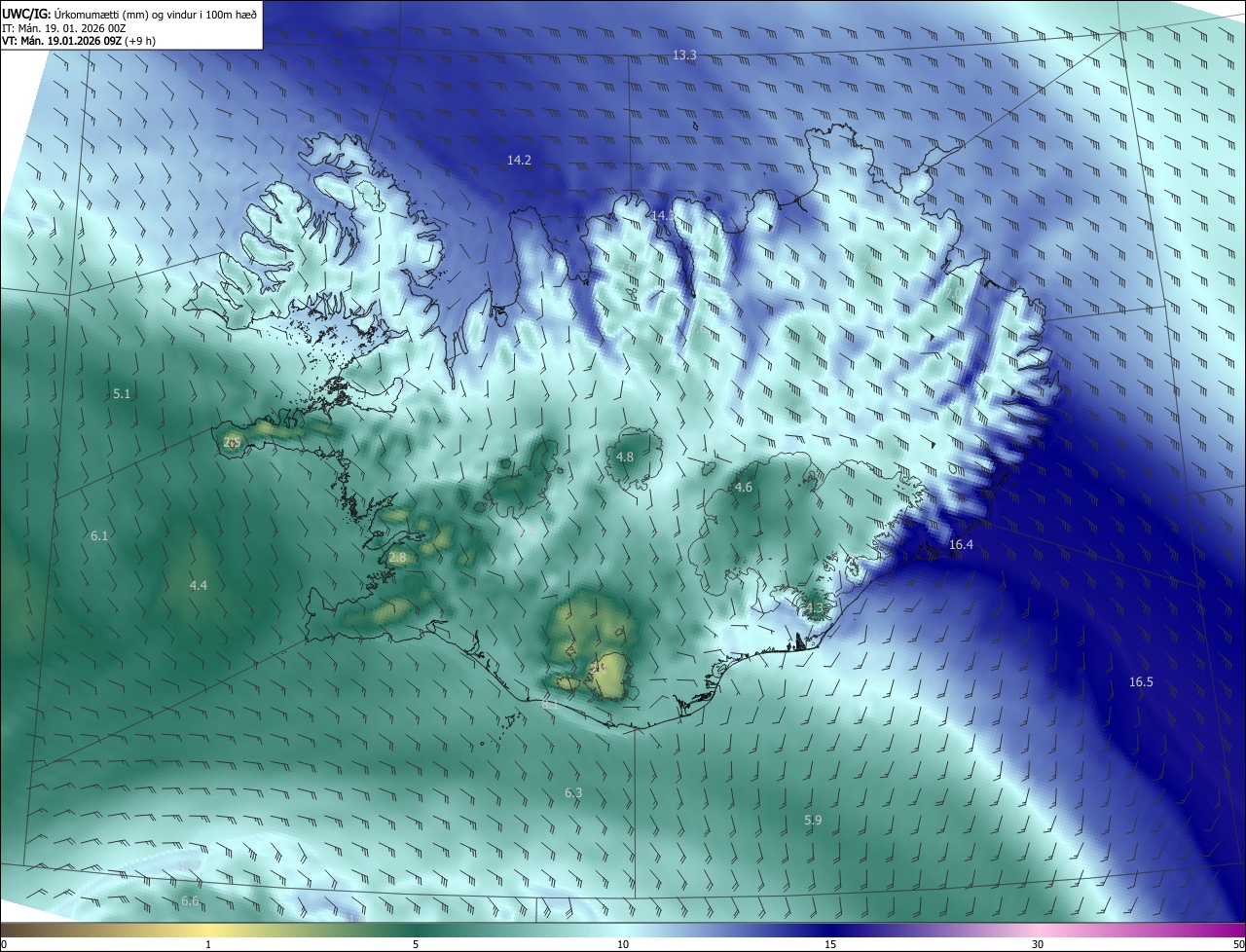This screenshot has height=952, width=1246.
Task: Click the 6.6 value in the bottom left corner
Action: click(x=190, y=901)
